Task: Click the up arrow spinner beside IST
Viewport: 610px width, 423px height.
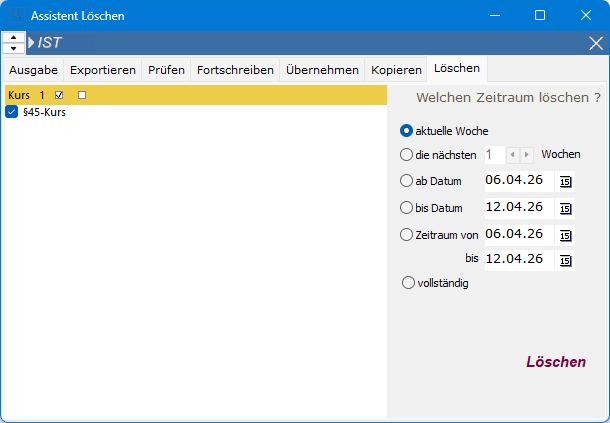Action: click(13, 38)
